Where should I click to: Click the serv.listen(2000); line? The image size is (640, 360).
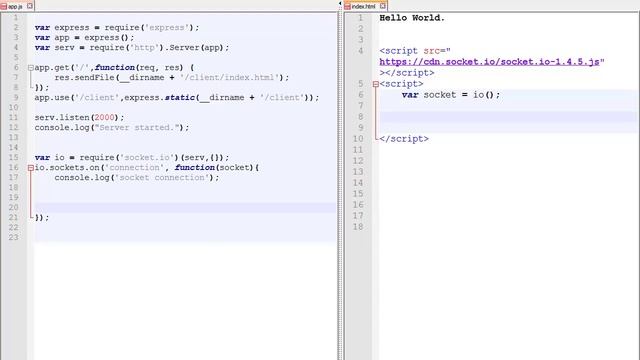tap(79, 118)
